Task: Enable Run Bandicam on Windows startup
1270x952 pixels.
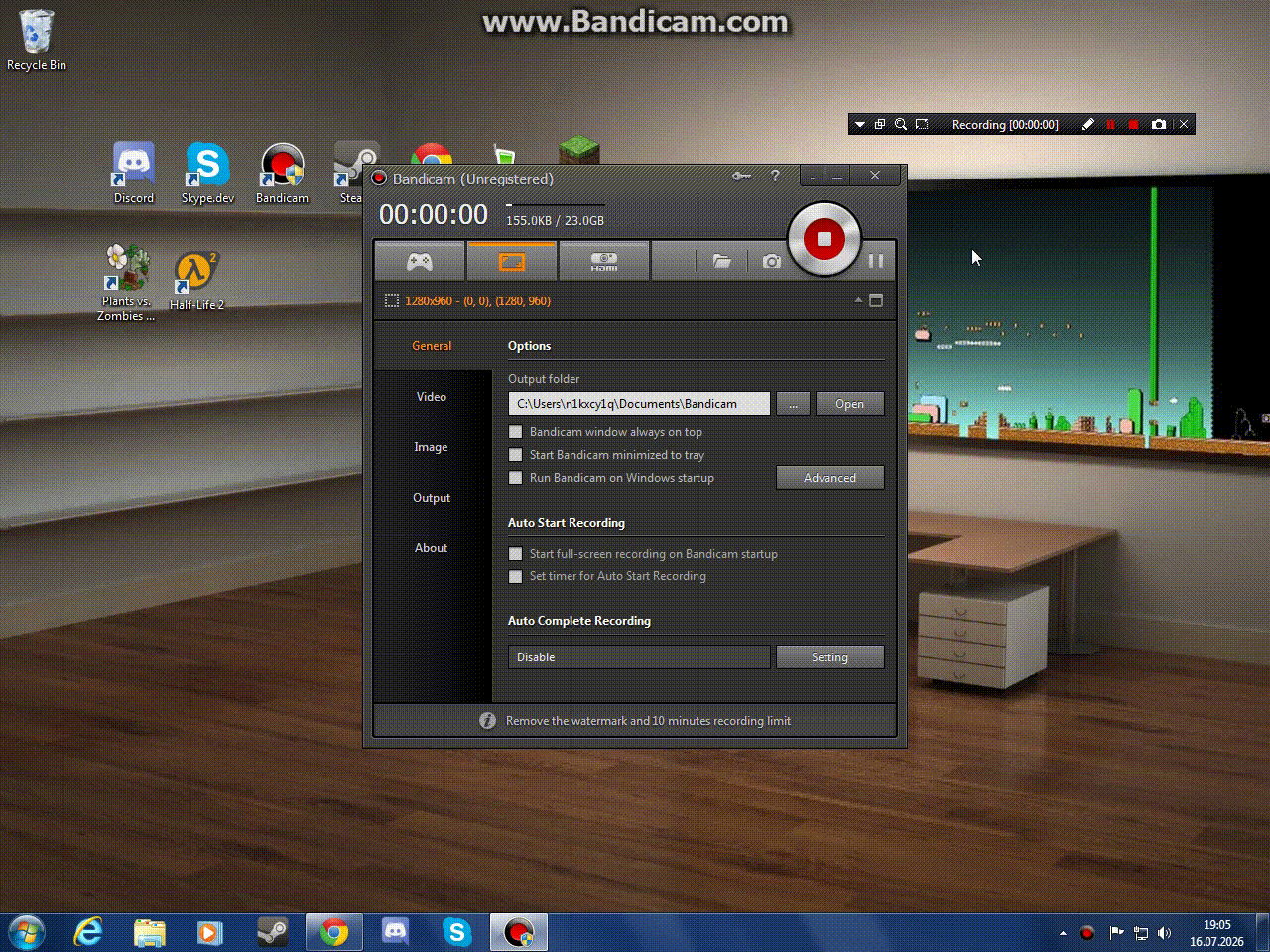Action: pos(515,478)
